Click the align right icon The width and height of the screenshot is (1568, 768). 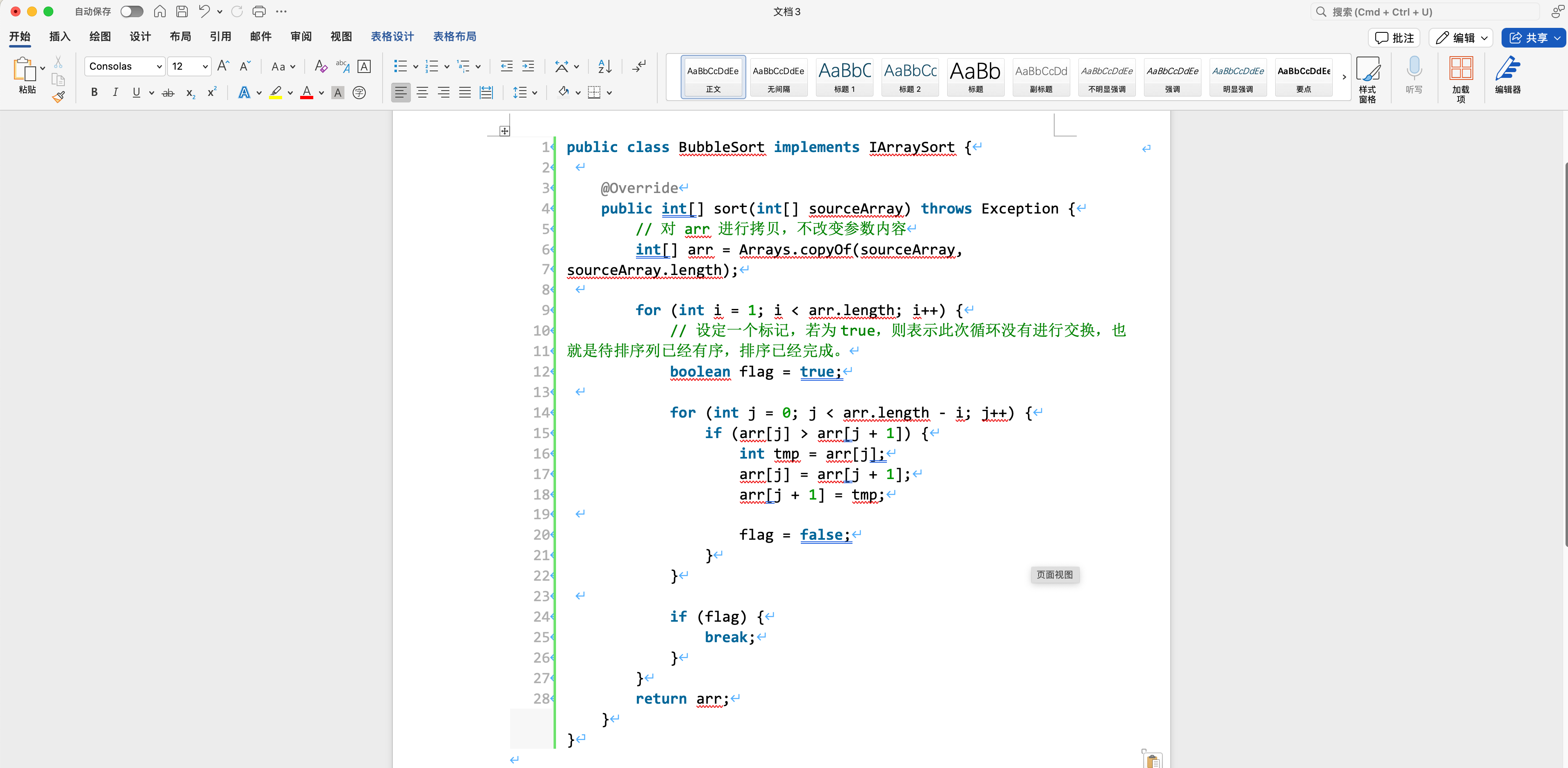[x=444, y=93]
